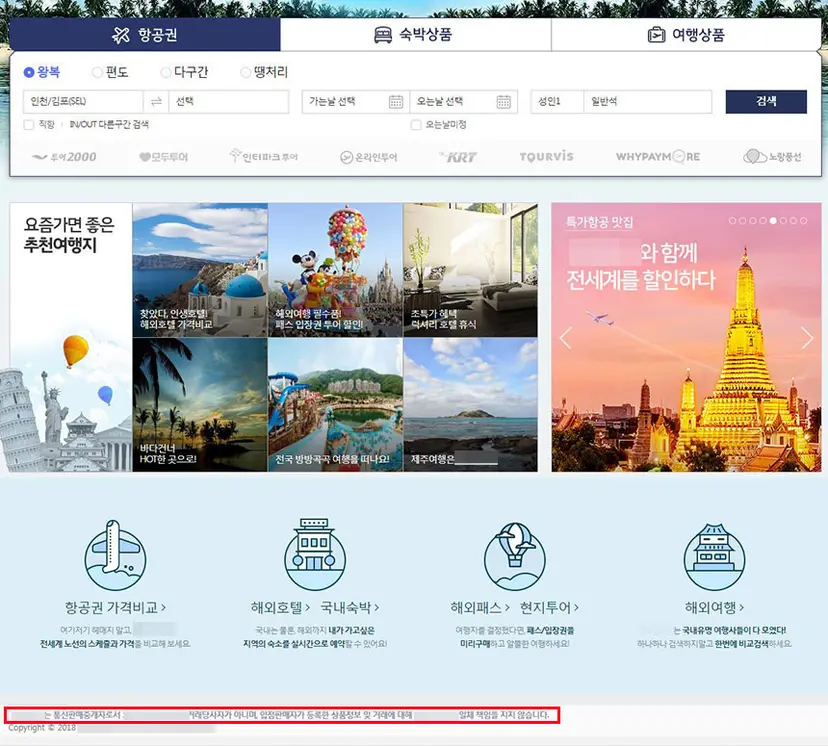Click the swap departure/destination arrows icon
828x746 pixels.
coord(156,101)
